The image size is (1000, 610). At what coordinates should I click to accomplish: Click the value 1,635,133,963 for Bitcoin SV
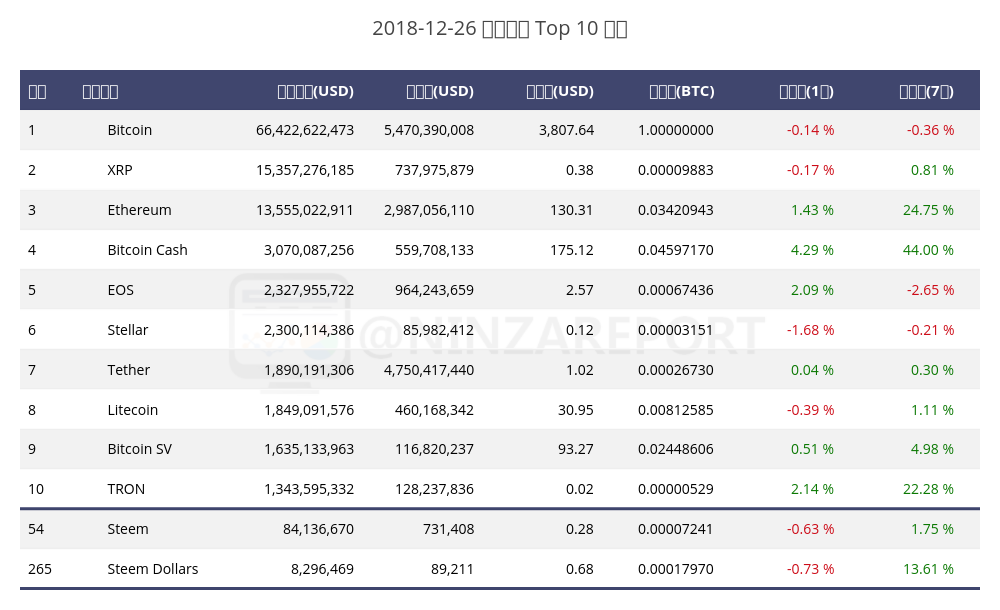[309, 449]
